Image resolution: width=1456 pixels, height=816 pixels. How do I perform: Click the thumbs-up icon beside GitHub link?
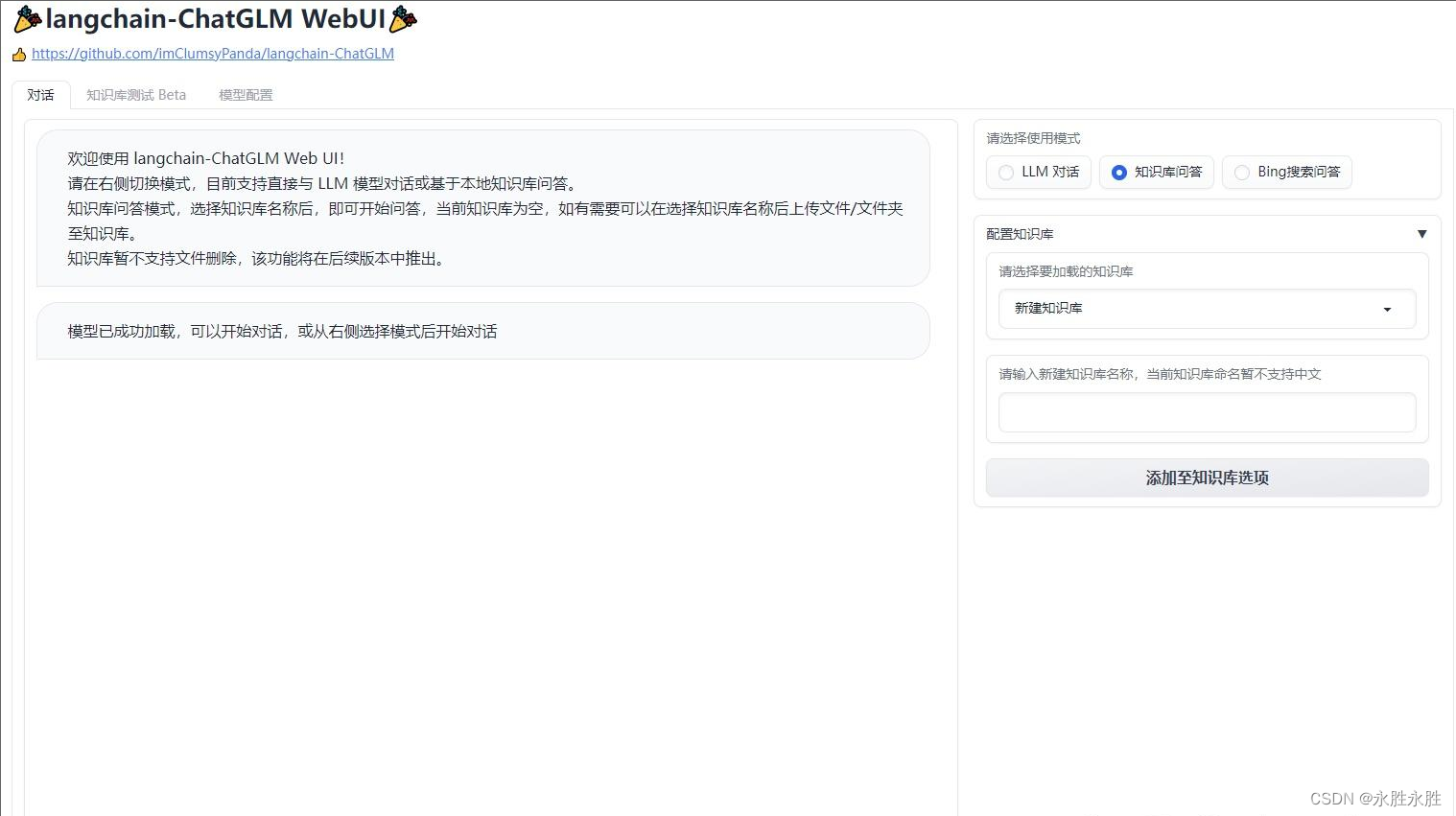coord(19,55)
